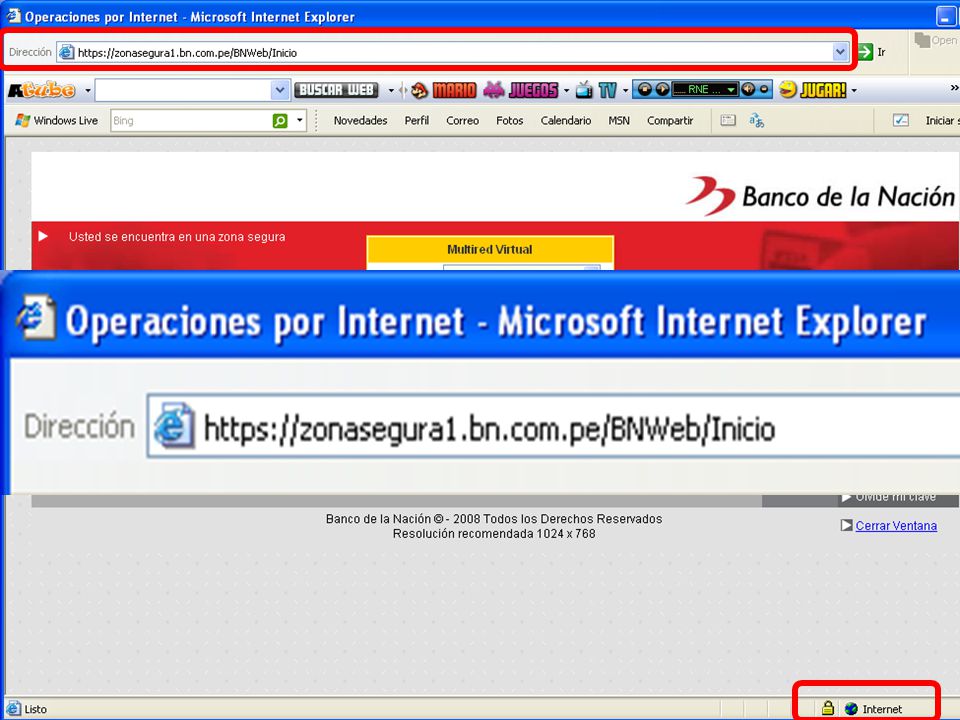Image resolution: width=960 pixels, height=720 pixels.
Task: Click the 'Resolución recomendada 1024 x 768' text
Action: pyautogui.click(x=494, y=534)
